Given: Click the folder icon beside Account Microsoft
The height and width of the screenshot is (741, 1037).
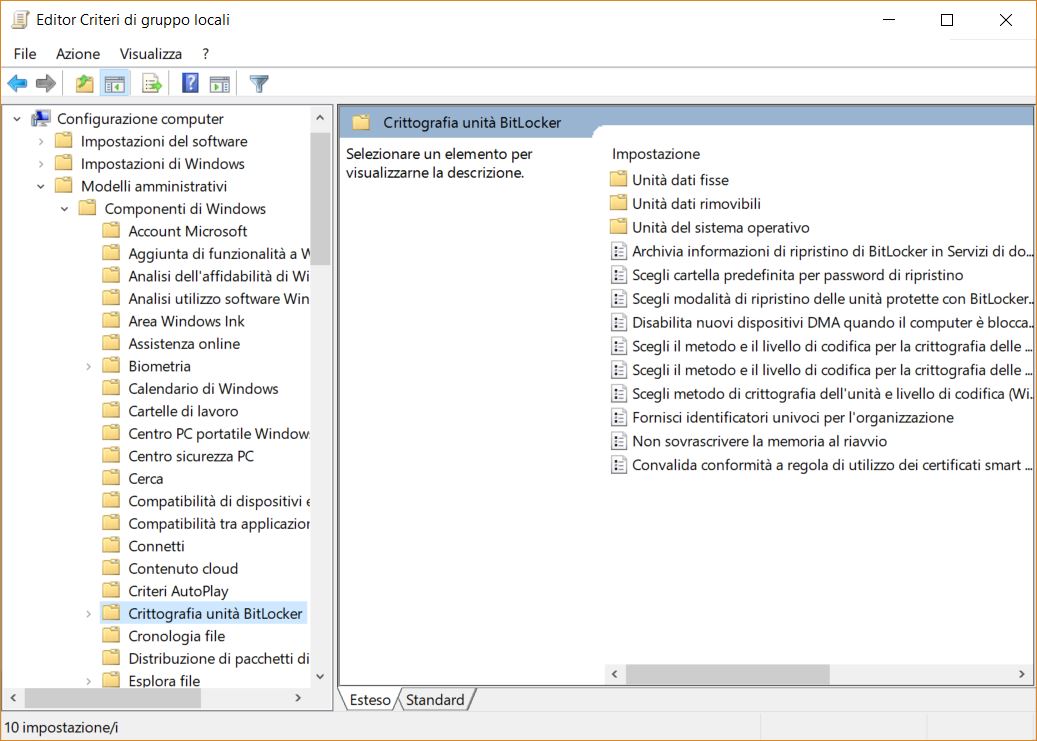Looking at the screenshot, I should click(111, 231).
